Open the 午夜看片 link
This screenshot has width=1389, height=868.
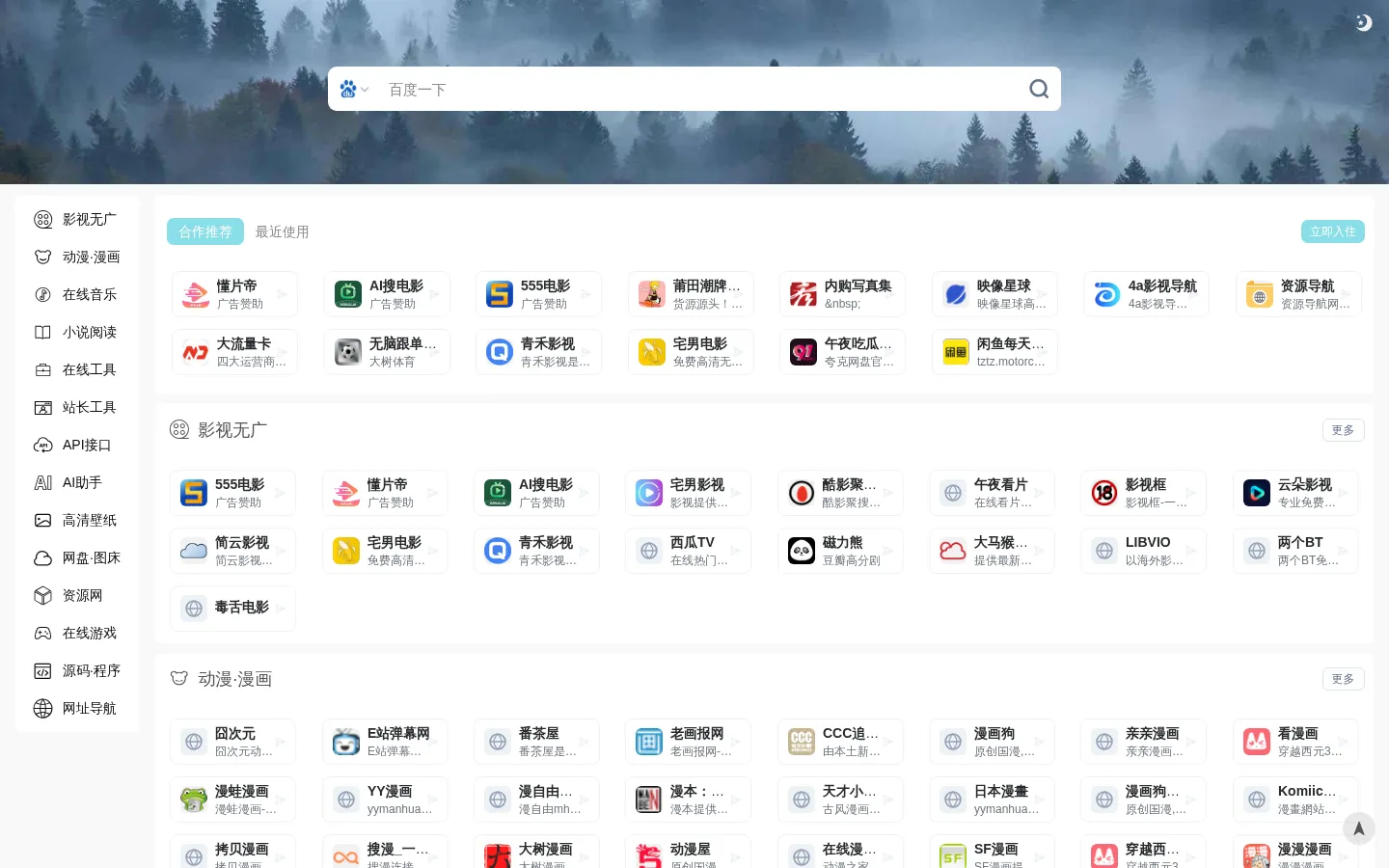993,493
